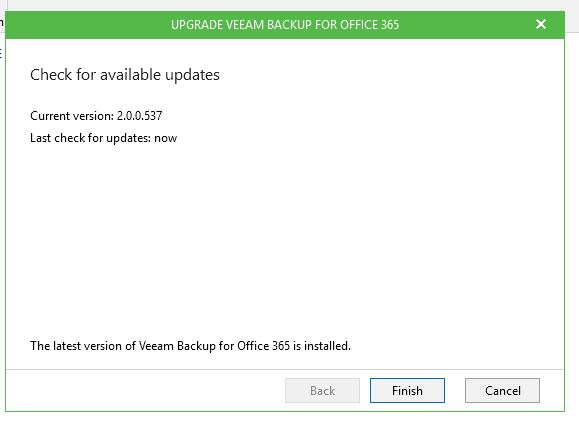Click the Finish button
This screenshot has width=579, height=423.
click(407, 391)
